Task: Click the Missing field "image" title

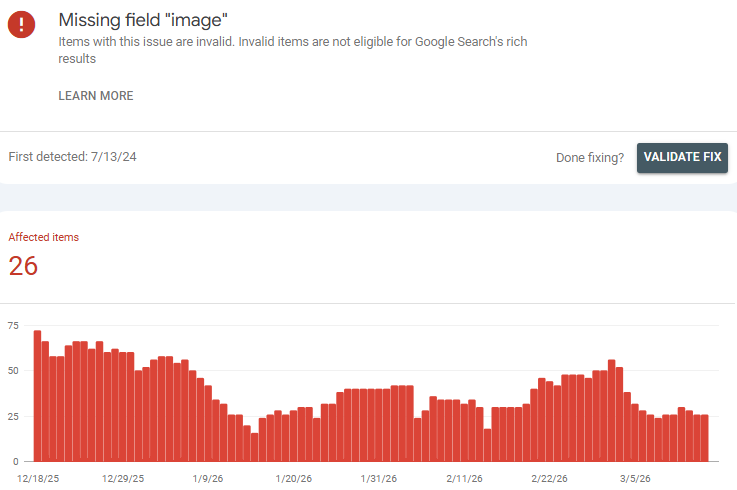Action: (144, 20)
